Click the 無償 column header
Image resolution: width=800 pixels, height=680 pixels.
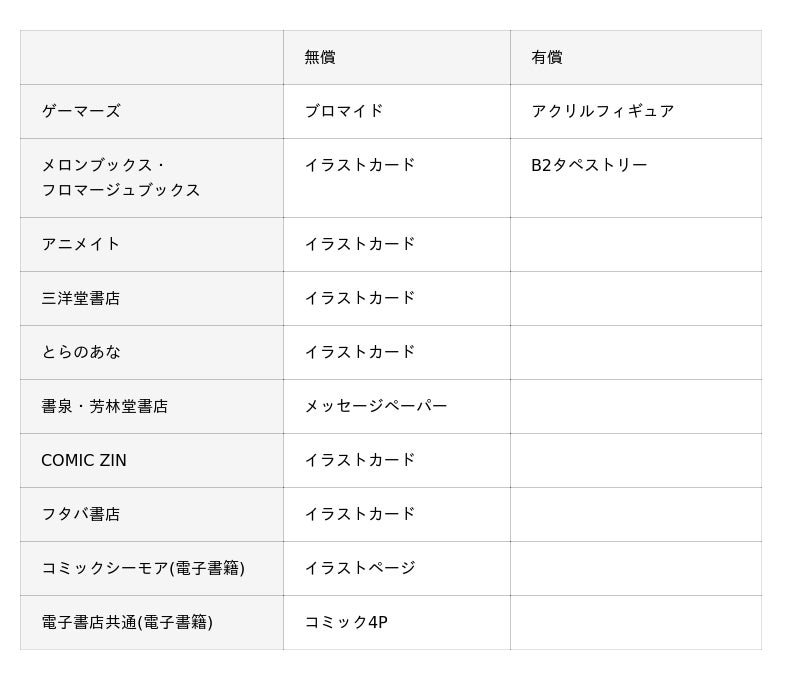click(320, 58)
